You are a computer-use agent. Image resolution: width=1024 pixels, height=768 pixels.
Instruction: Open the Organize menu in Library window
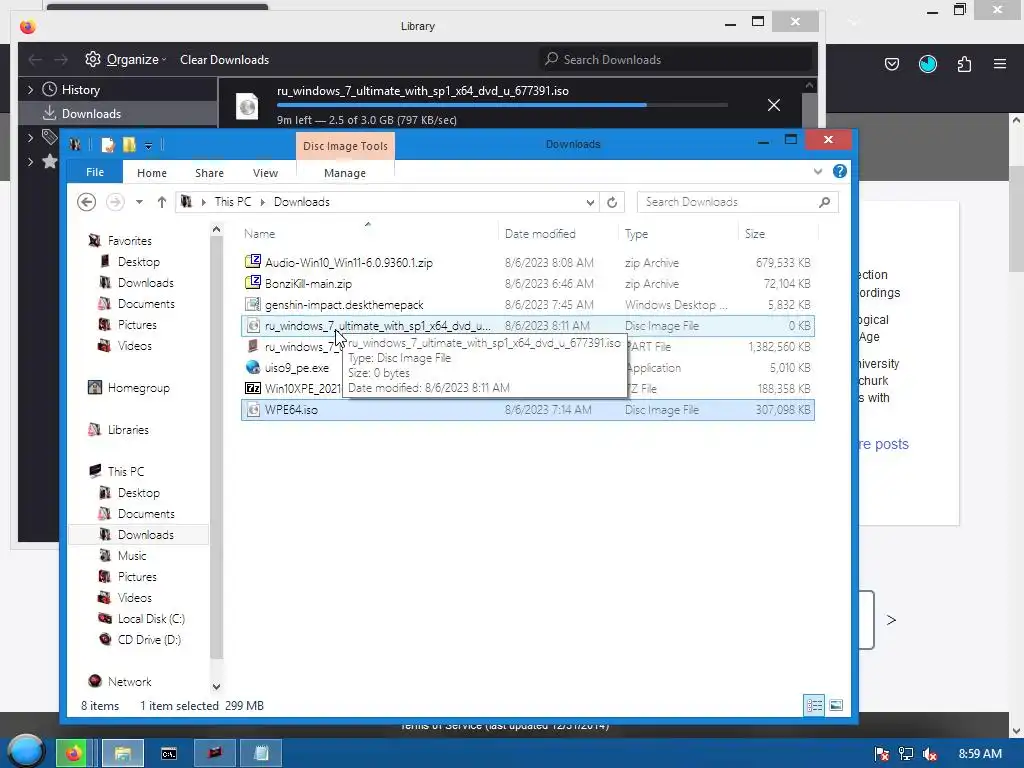125,59
